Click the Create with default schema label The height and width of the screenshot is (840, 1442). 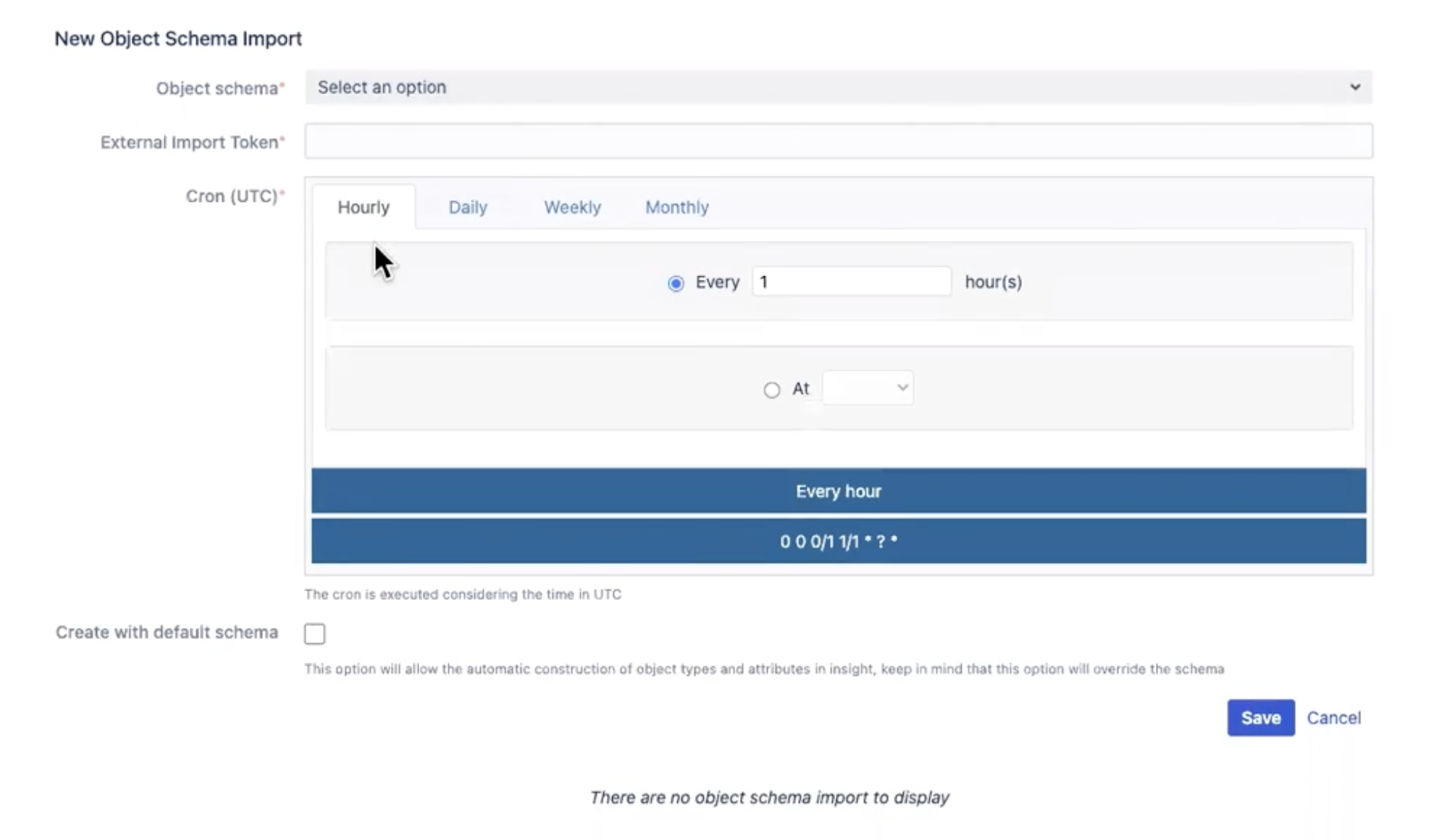tap(166, 632)
